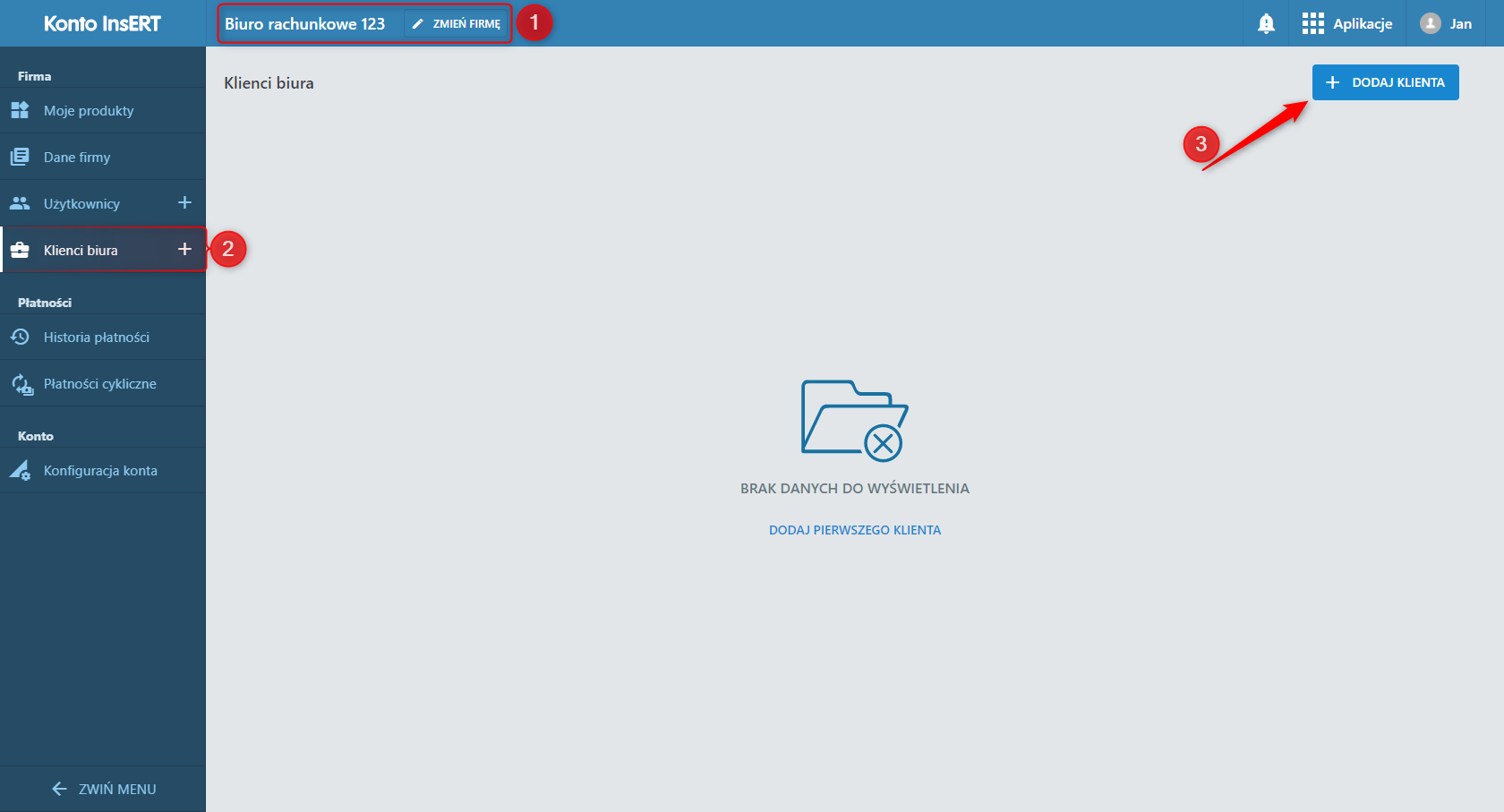Click the Konto section header
Screen dimensions: 1504x812
36,436
